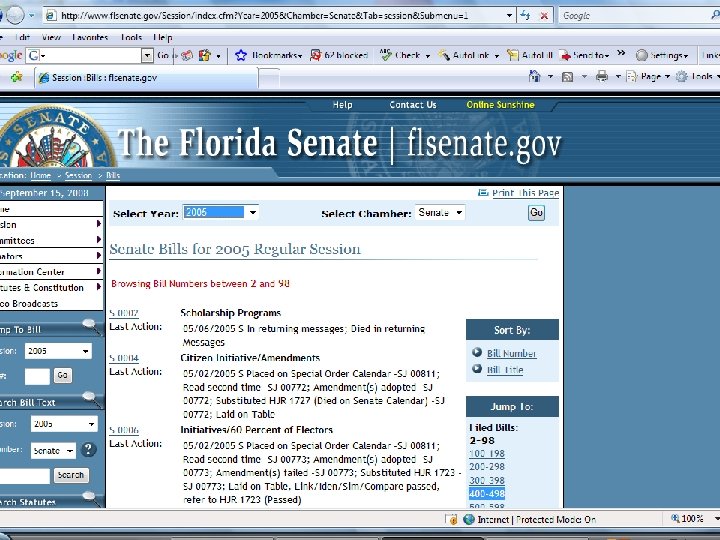The image size is (720, 540).
Task: Click the RSS feeds icon
Action: point(568,77)
